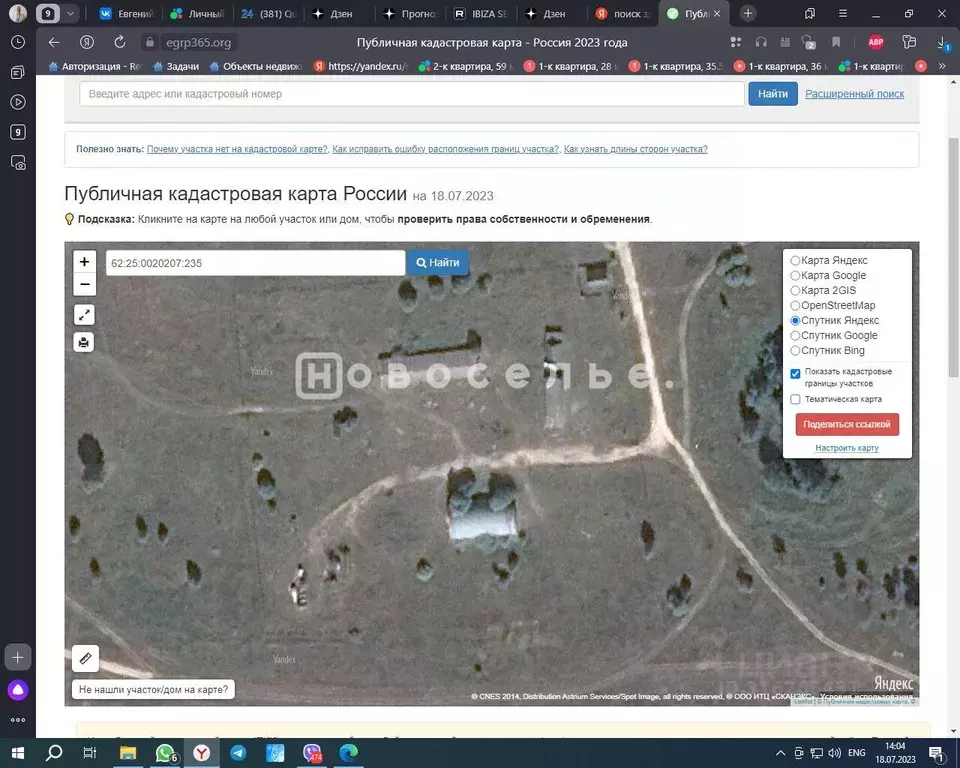Enable the Тематическая карта checkbox
Image resolution: width=960 pixels, height=768 pixels.
(795, 399)
